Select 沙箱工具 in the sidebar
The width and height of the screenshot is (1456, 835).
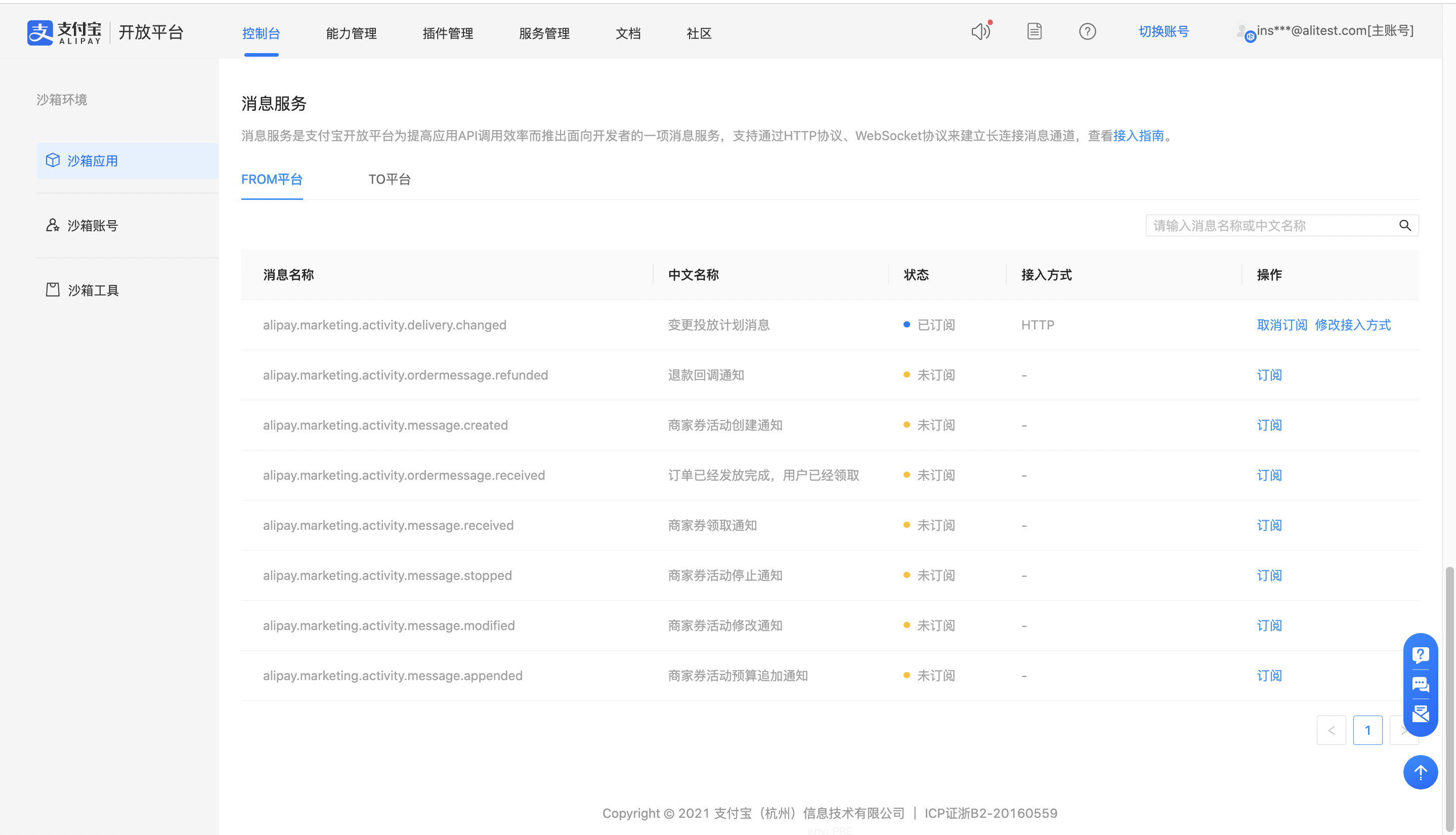pyautogui.click(x=93, y=290)
